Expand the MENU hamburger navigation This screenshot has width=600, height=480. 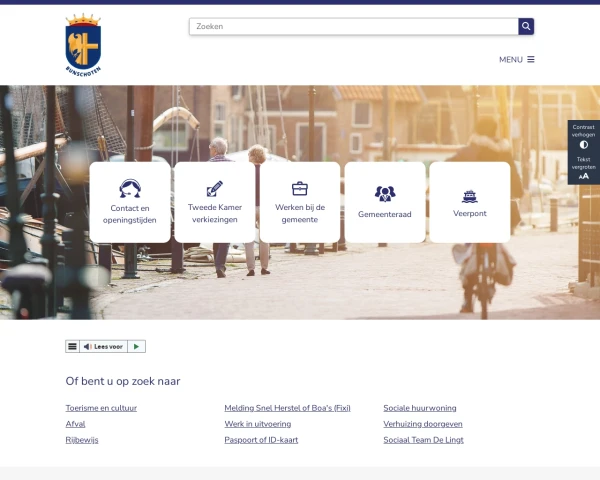point(517,59)
